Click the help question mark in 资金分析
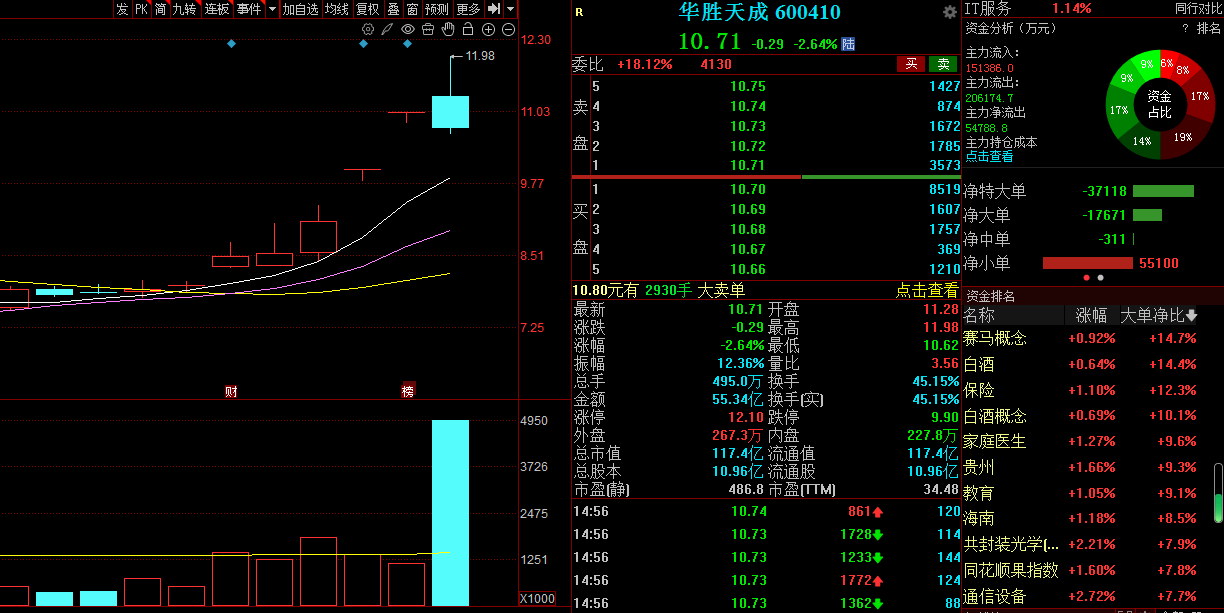 coord(1185,28)
